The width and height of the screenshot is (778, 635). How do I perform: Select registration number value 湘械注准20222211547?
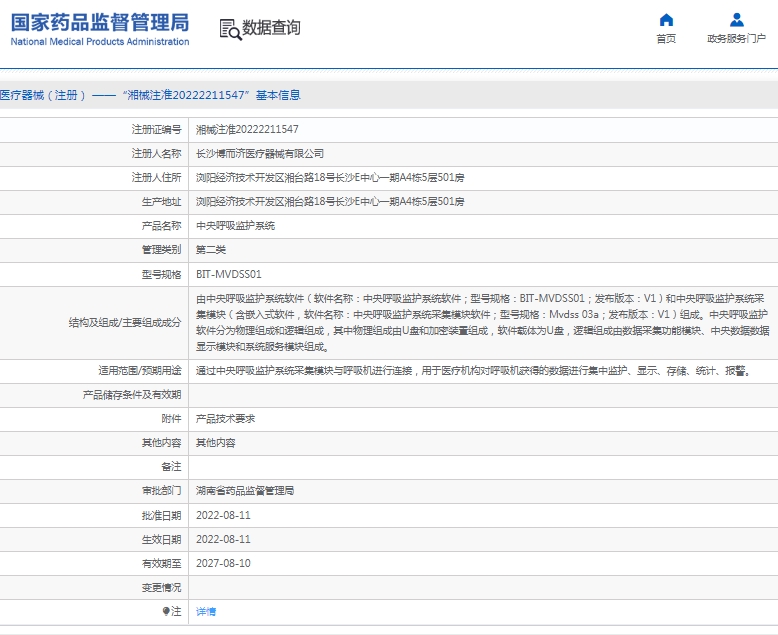[247, 129]
